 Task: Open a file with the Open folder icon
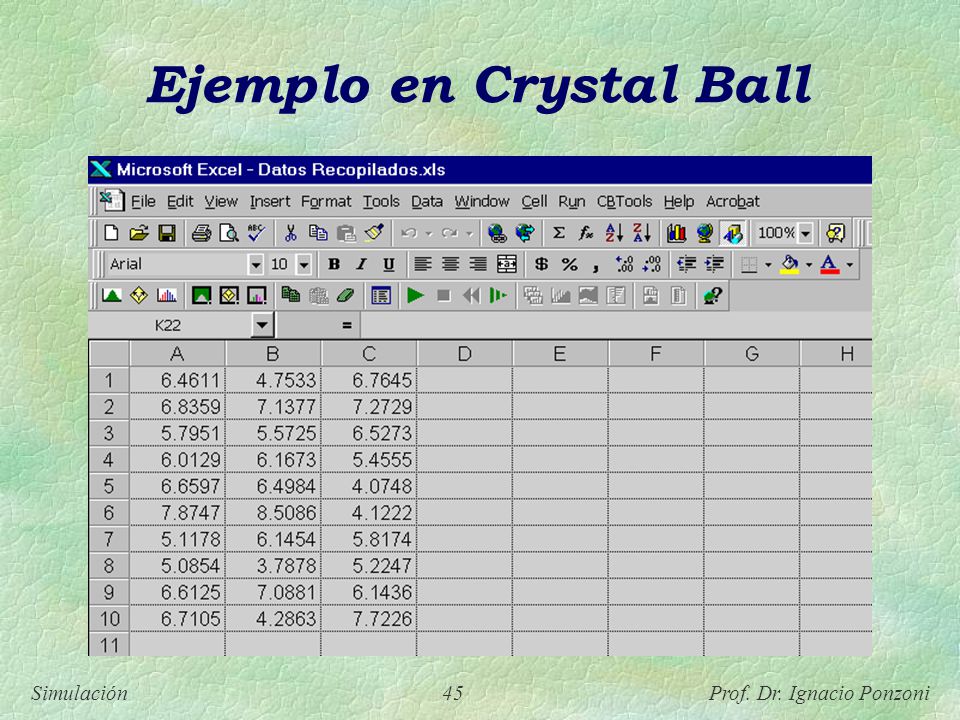139,233
